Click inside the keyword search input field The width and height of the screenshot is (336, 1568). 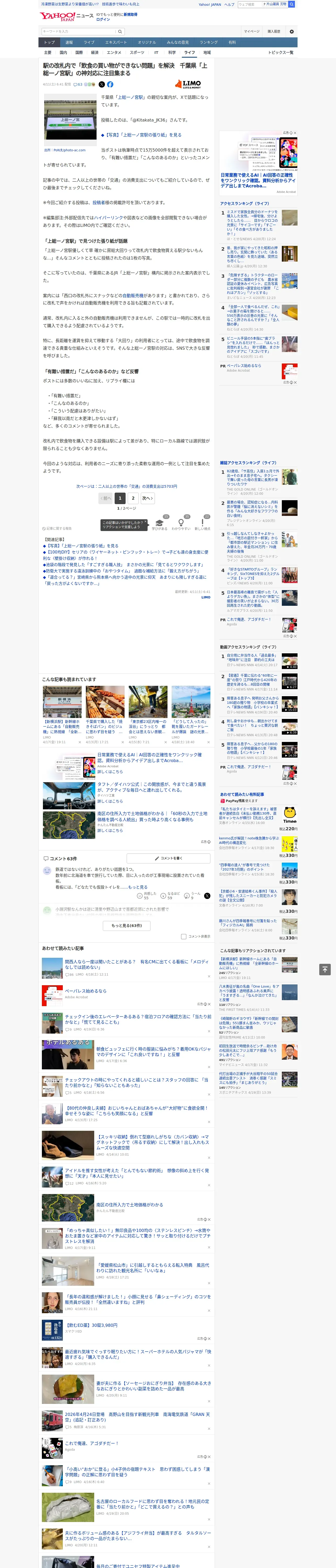click(x=78, y=31)
